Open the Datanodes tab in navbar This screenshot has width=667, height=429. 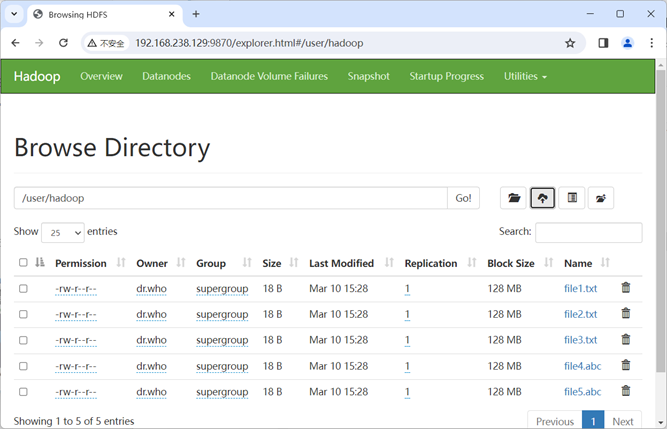[166, 76]
